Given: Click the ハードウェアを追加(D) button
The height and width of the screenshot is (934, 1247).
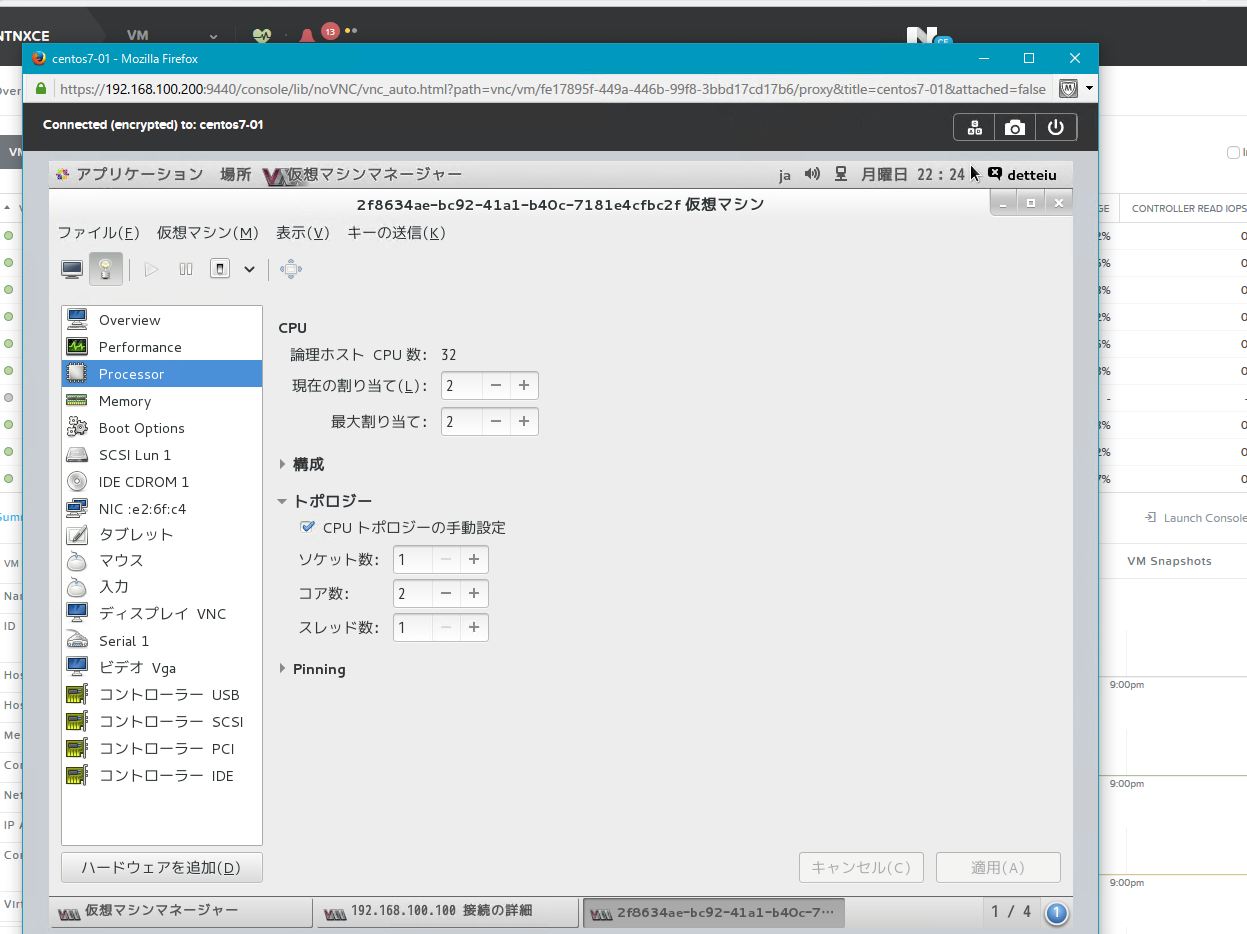Looking at the screenshot, I should point(162,867).
